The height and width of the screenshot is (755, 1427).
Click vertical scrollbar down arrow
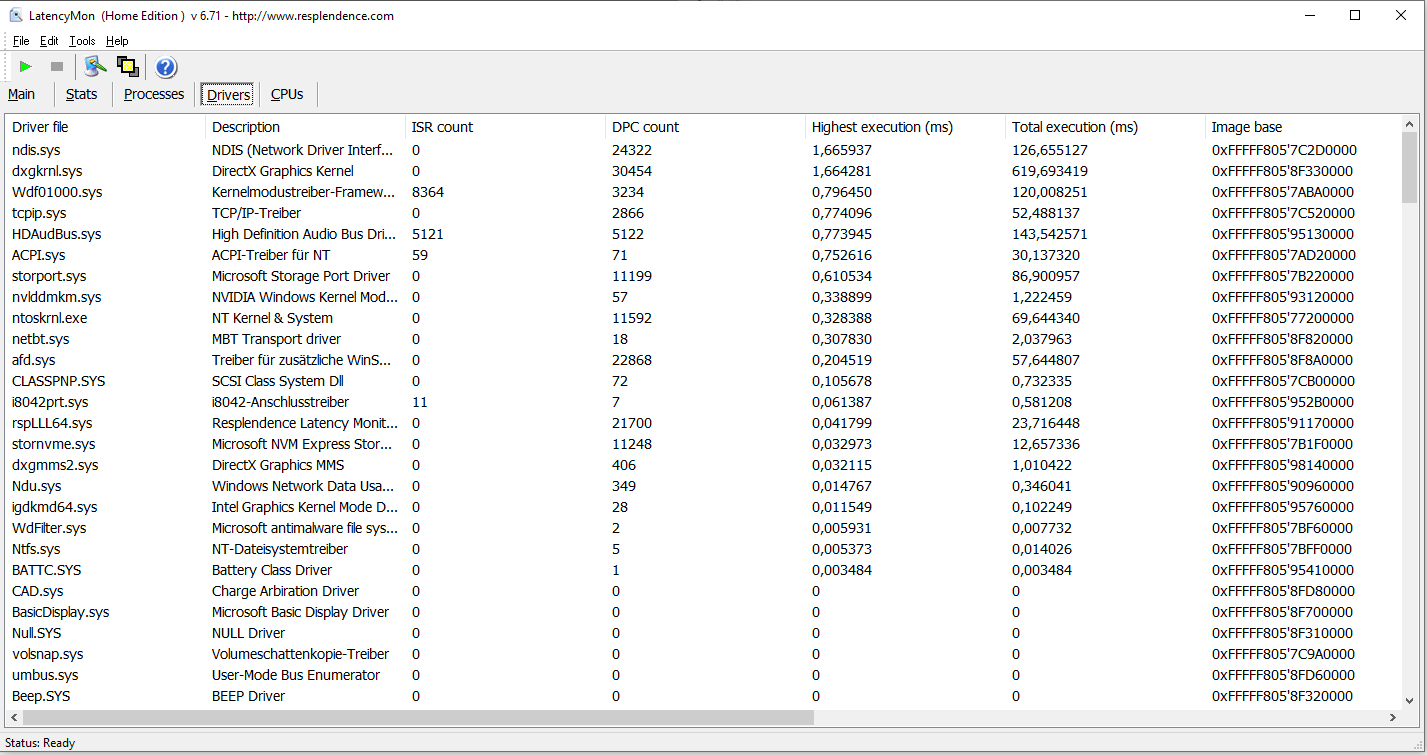coord(1410,701)
